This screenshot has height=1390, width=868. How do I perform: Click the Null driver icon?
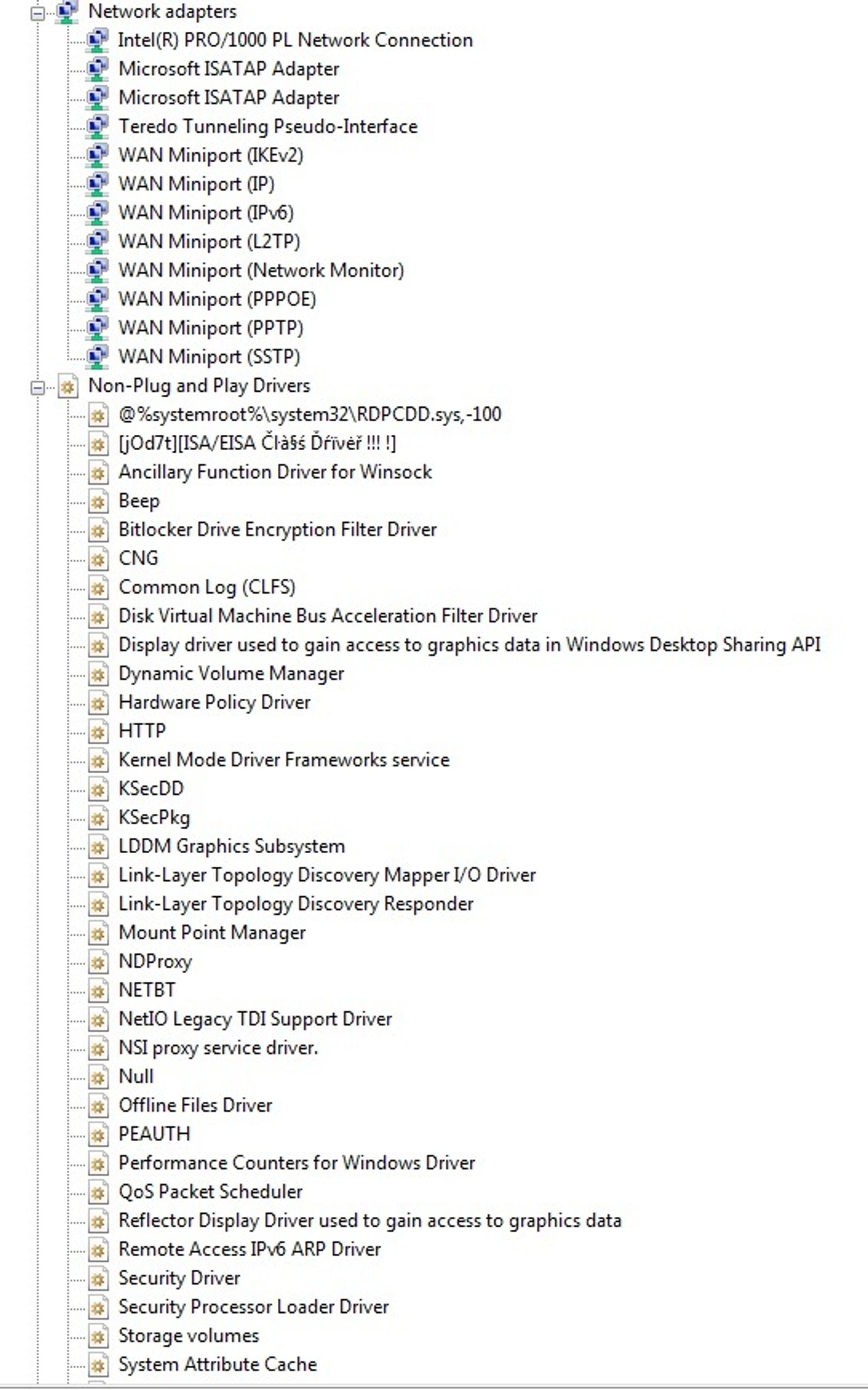point(98,1076)
